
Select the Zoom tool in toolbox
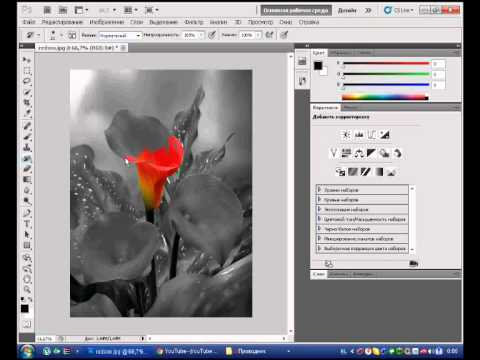27,289
